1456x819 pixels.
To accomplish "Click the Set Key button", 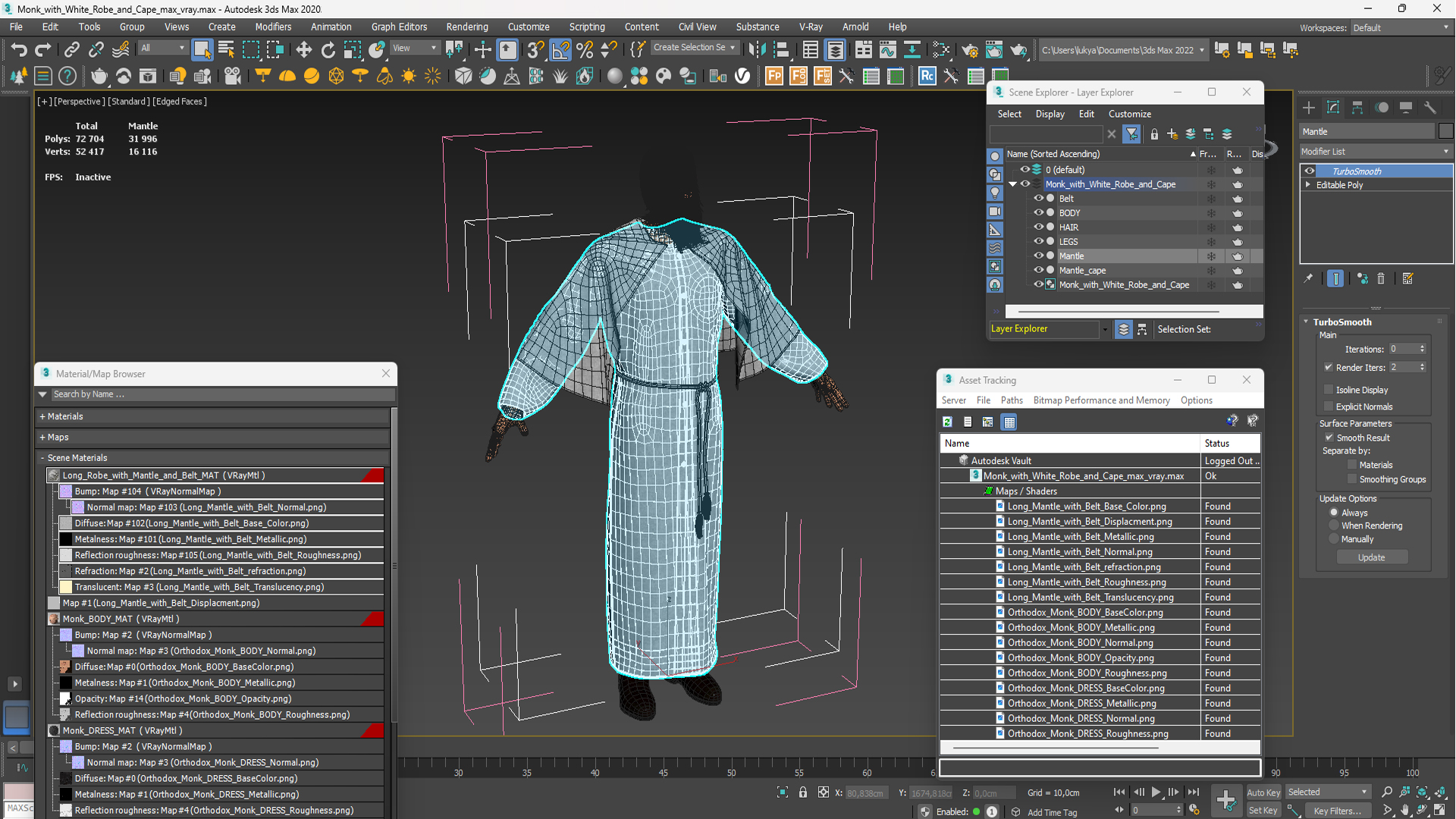I will 1263,811.
